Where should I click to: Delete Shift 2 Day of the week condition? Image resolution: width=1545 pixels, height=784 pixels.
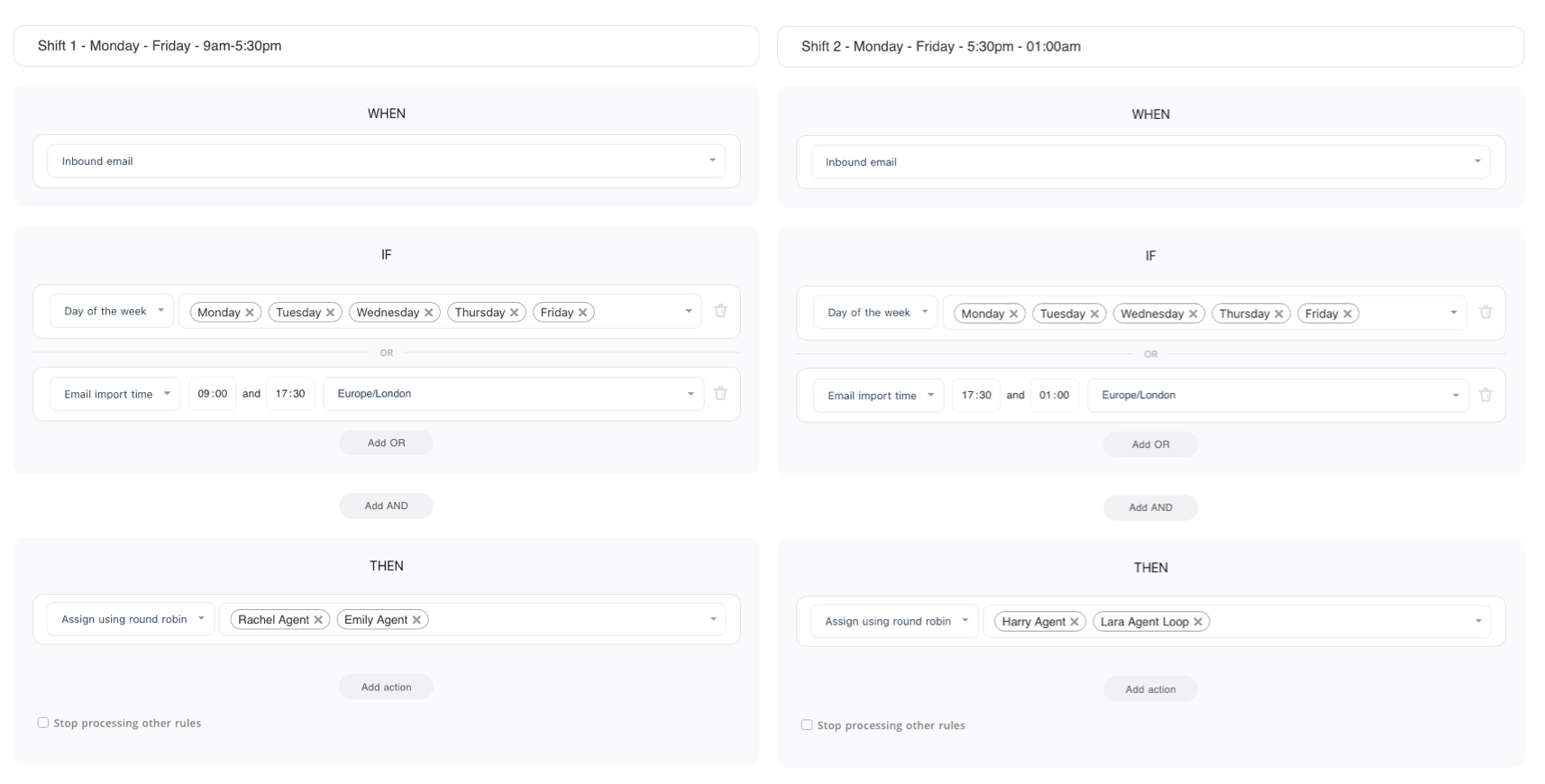tap(1486, 313)
